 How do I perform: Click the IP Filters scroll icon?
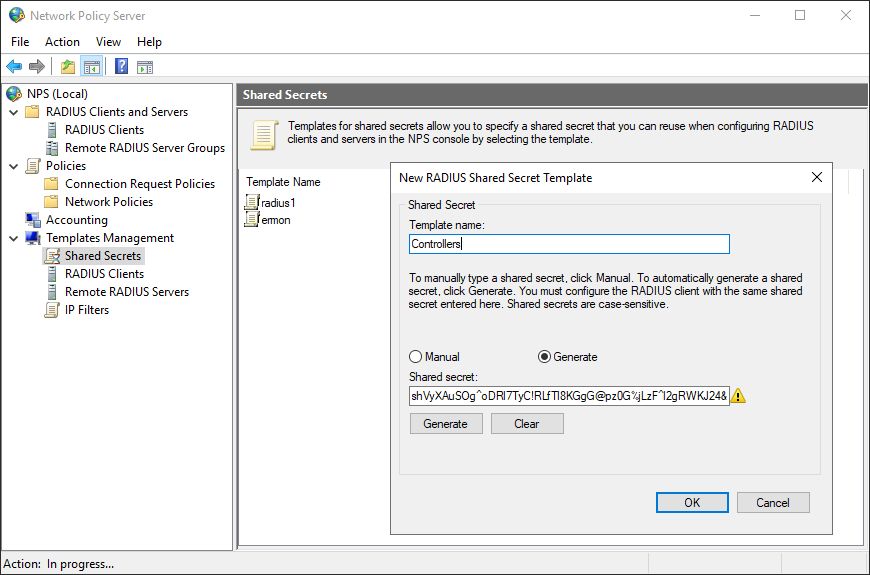[52, 310]
